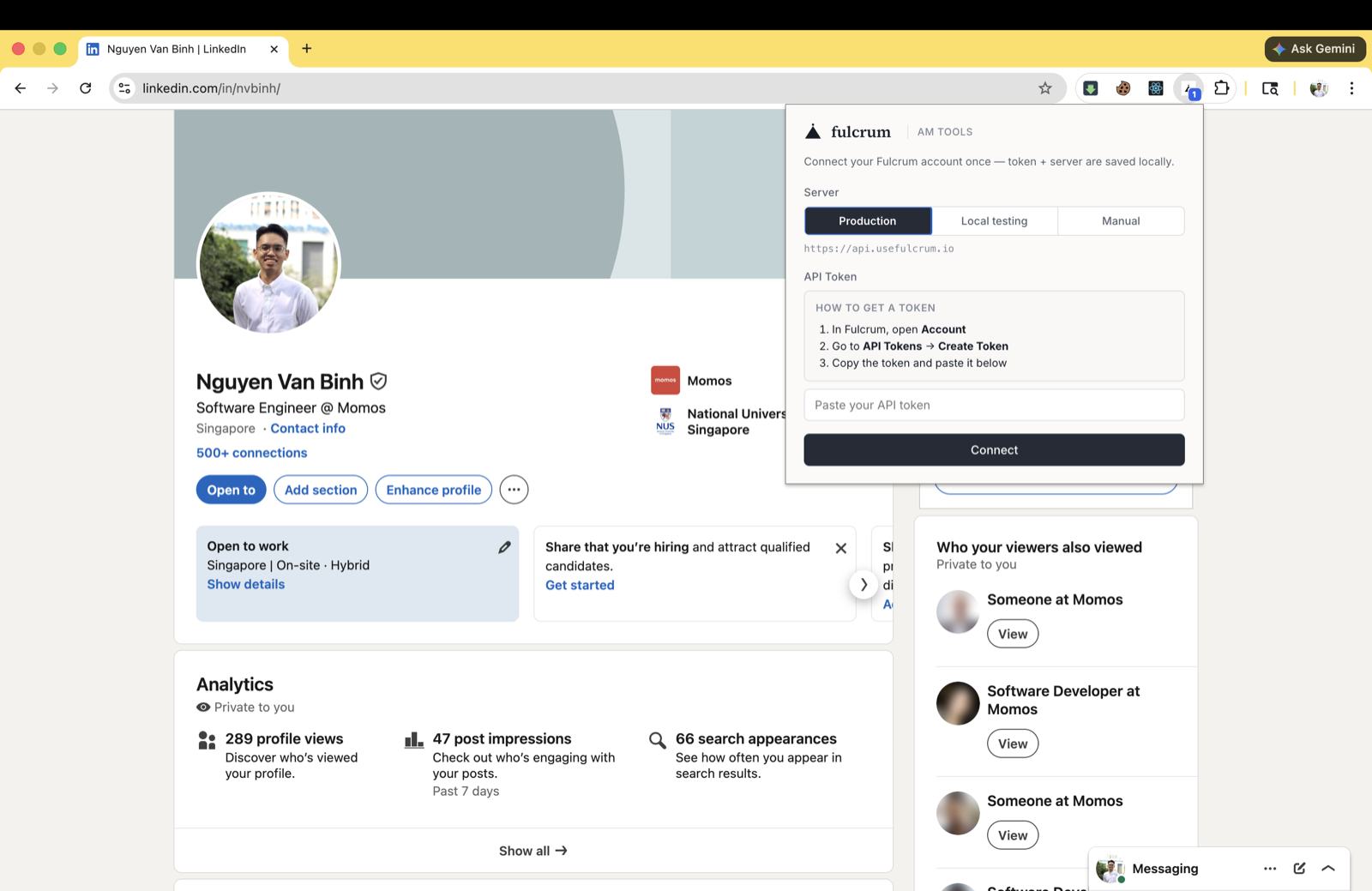Click the Enhance profile button
The height and width of the screenshot is (891, 1372).
tap(434, 490)
